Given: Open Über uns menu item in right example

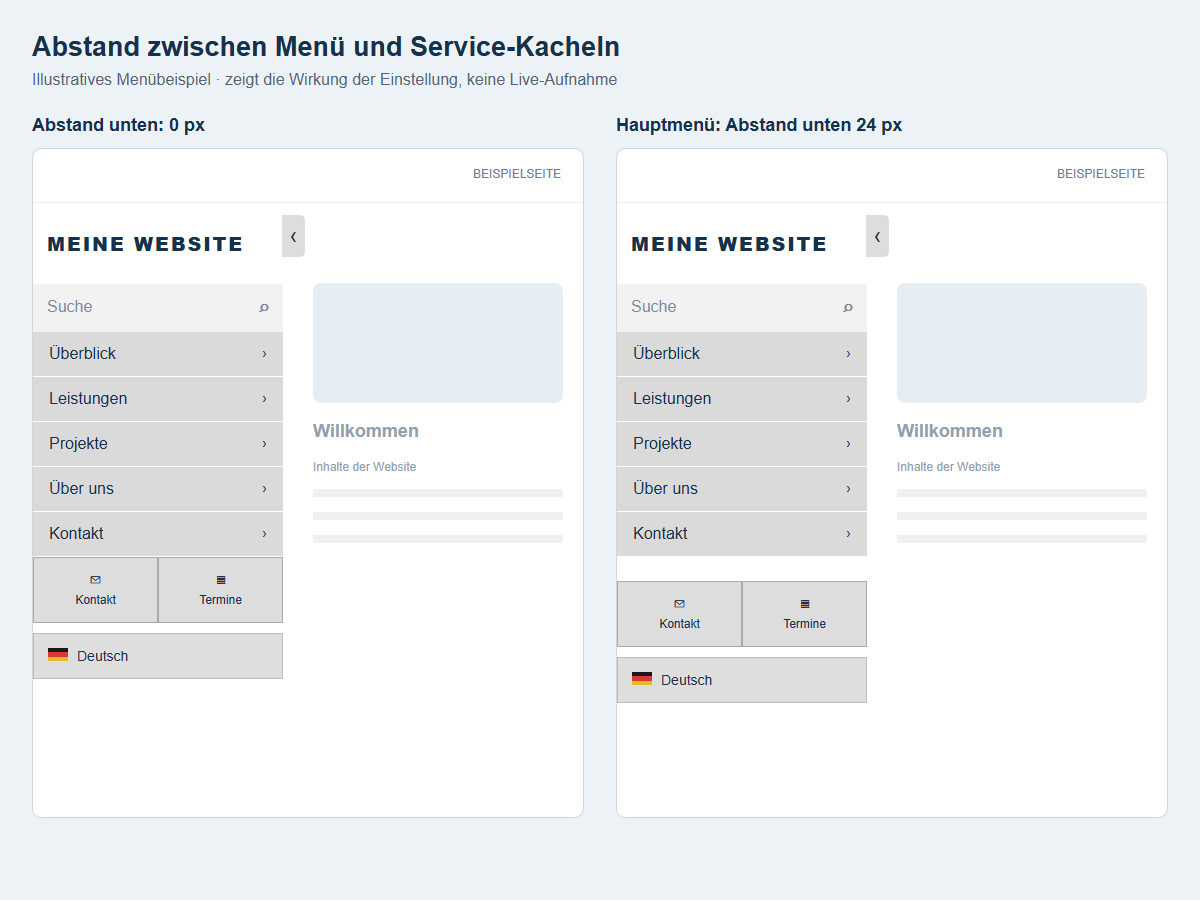Looking at the screenshot, I should 742,489.
